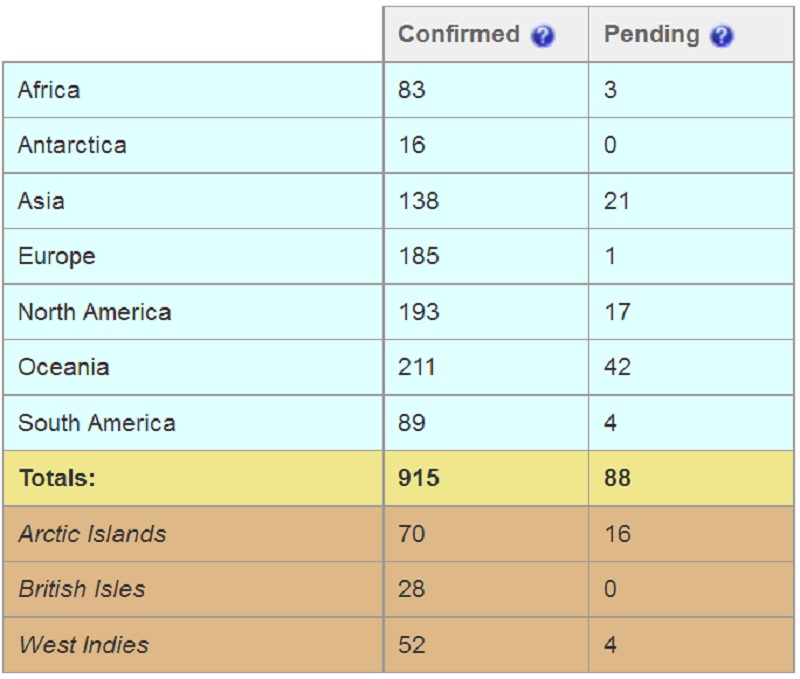Click Asia pending value 21

(x=616, y=200)
